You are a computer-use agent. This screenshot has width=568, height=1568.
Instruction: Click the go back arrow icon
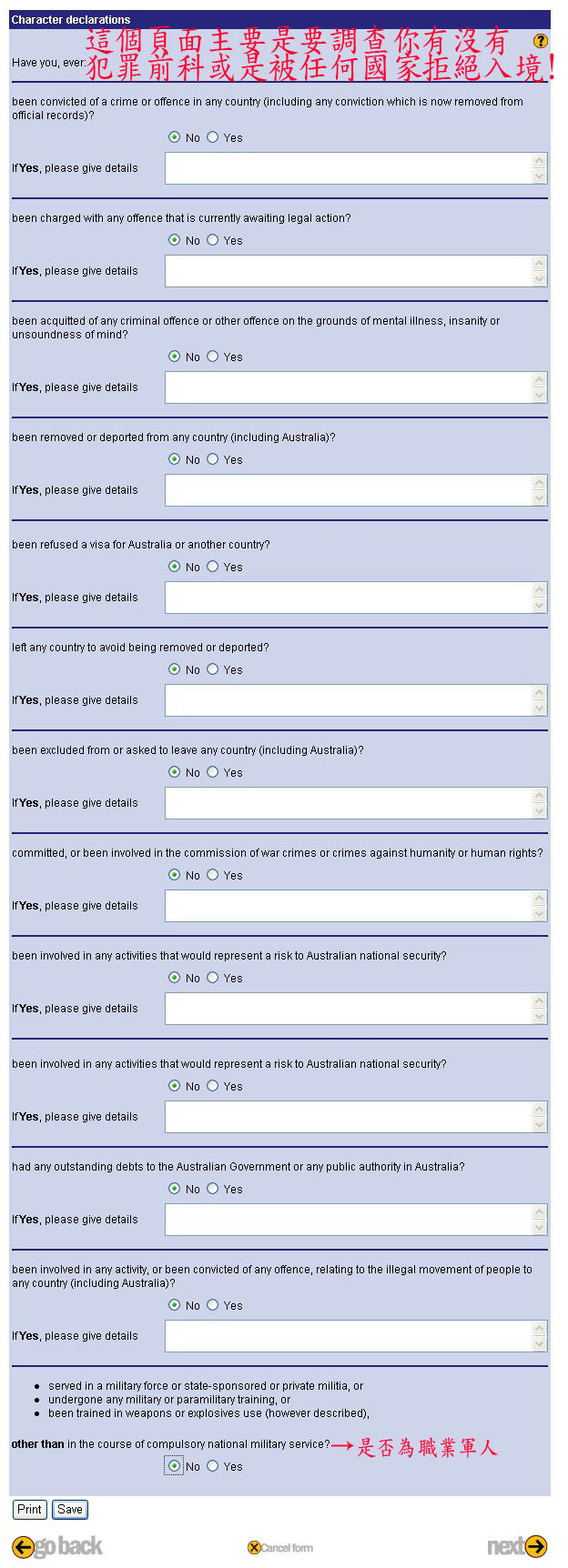point(23,1546)
